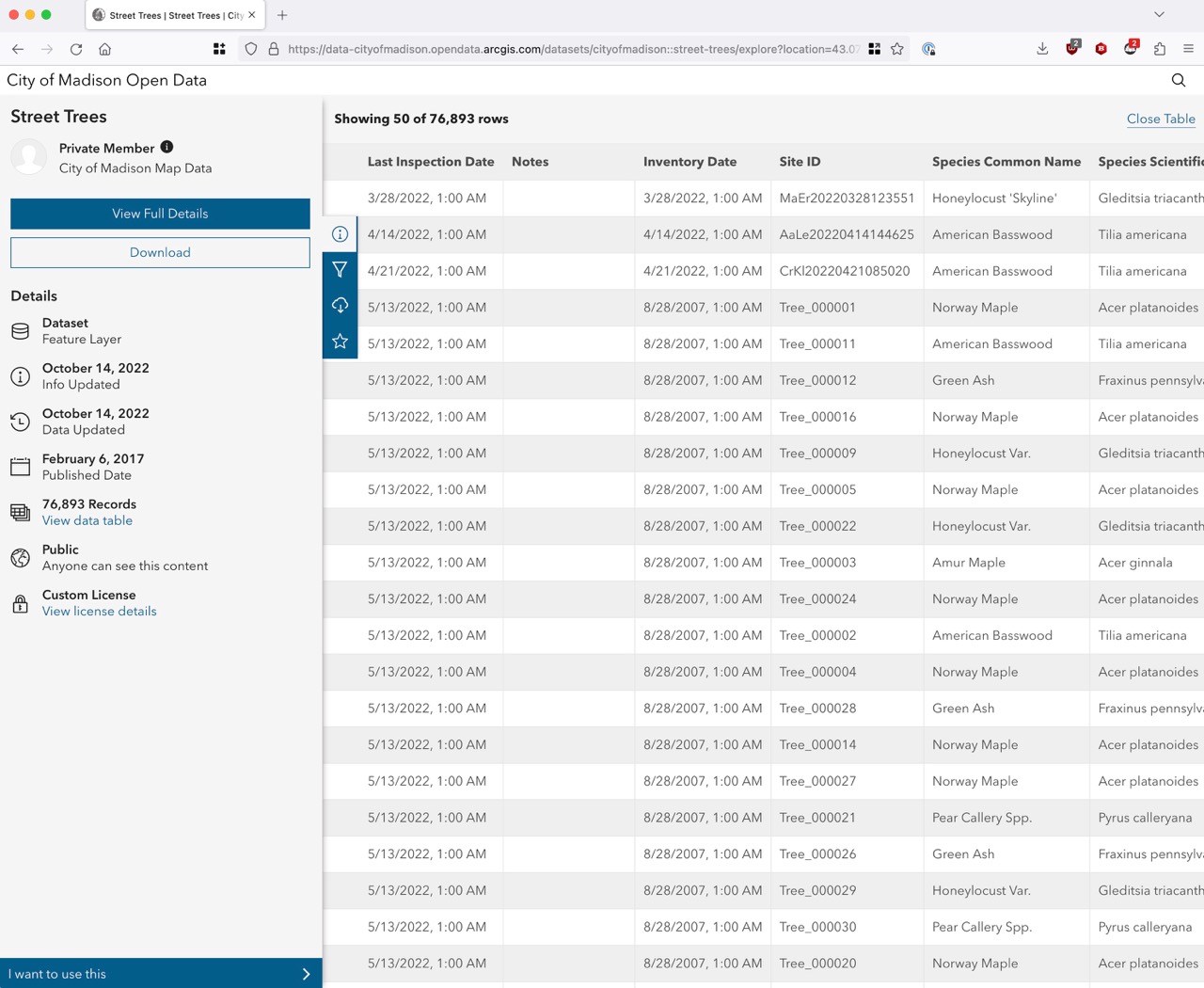Click City of Madison Map Data text

135,168
